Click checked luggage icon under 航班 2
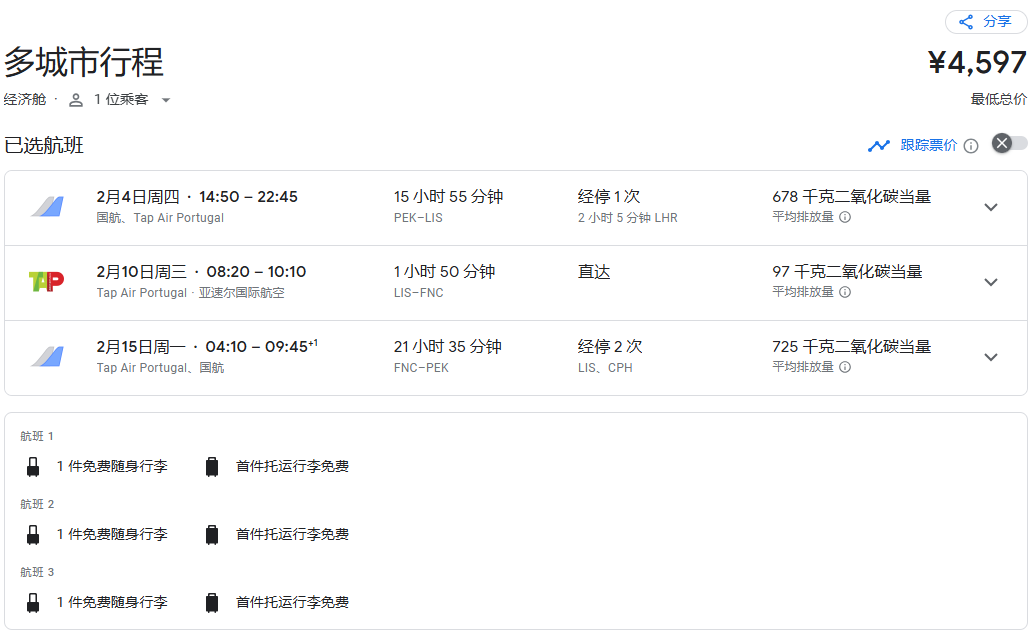 pyautogui.click(x=211, y=535)
